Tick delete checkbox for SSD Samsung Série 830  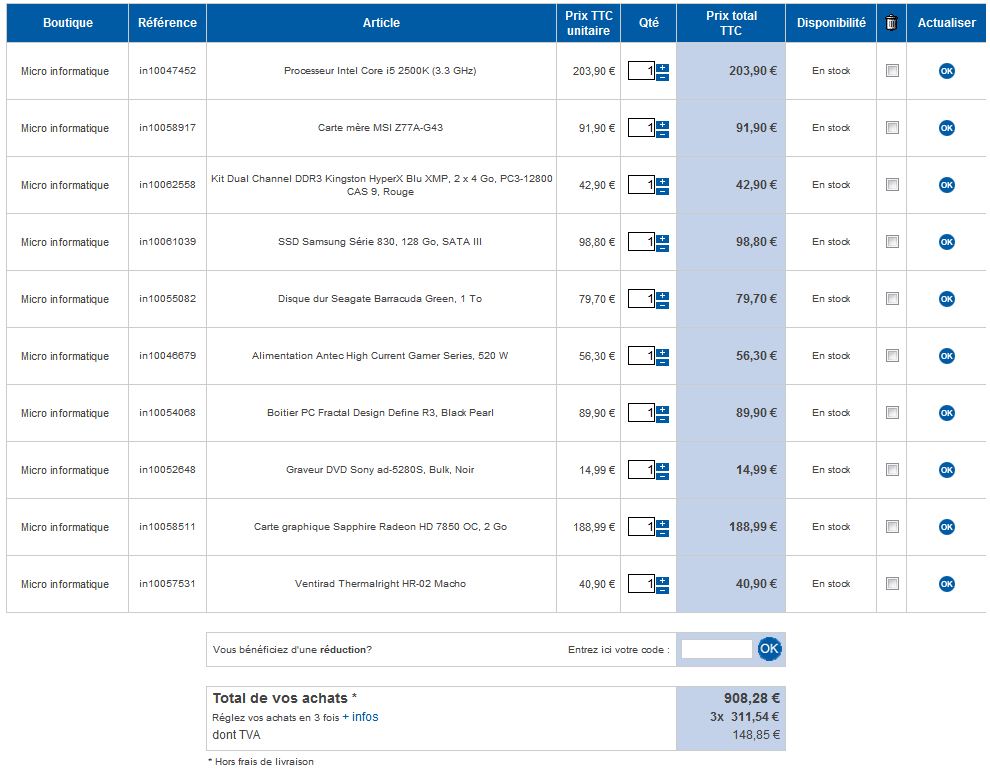[892, 242]
